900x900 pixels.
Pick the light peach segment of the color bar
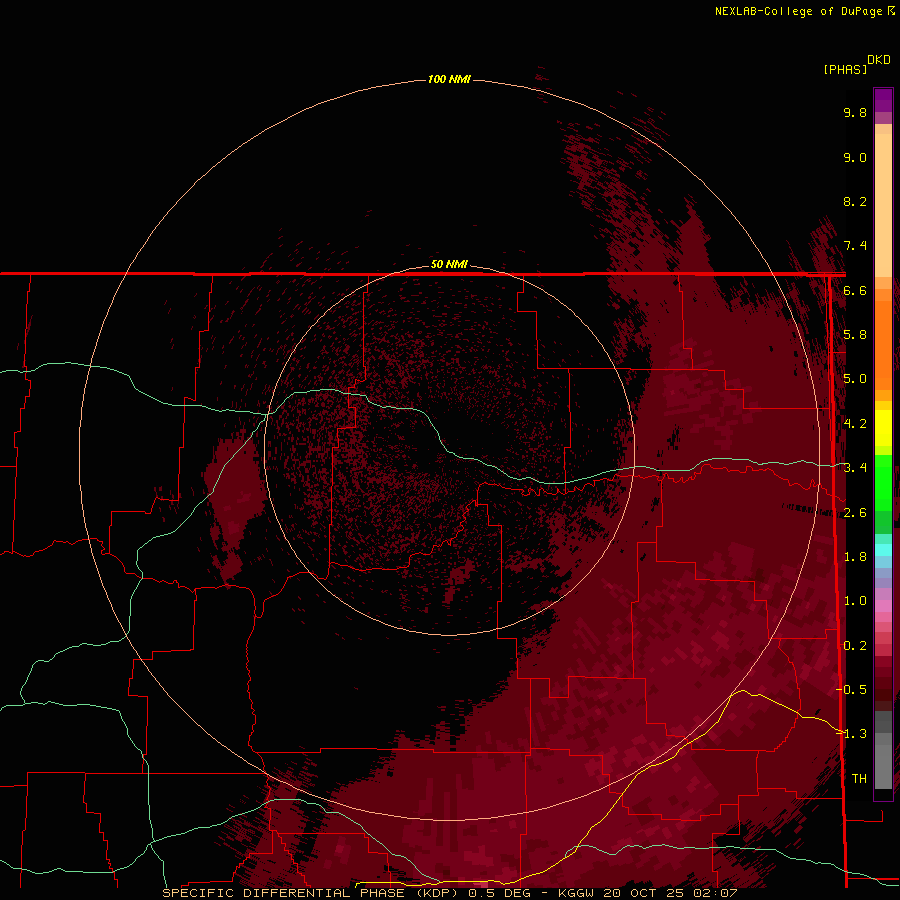[883, 204]
